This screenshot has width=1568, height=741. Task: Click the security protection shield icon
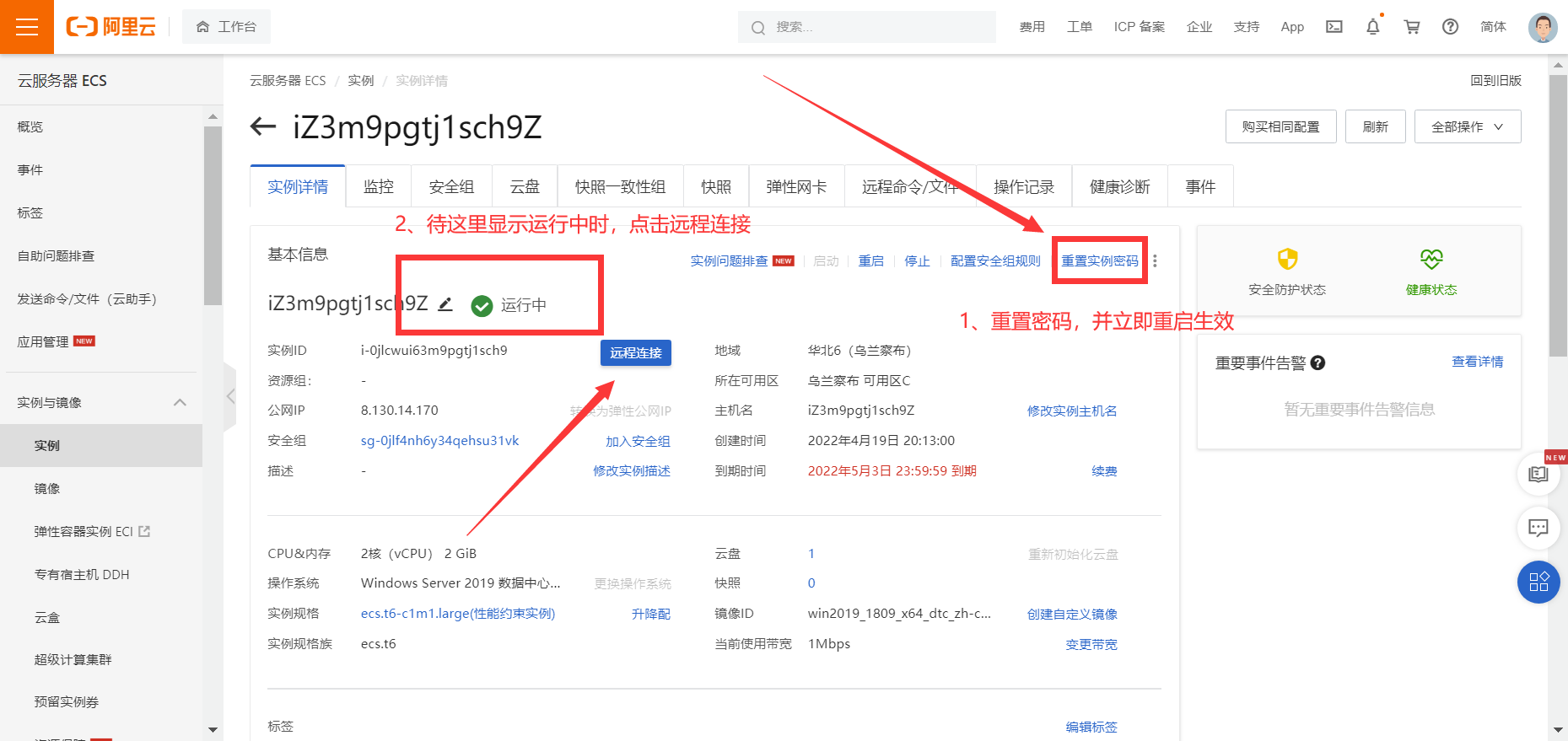click(1287, 259)
